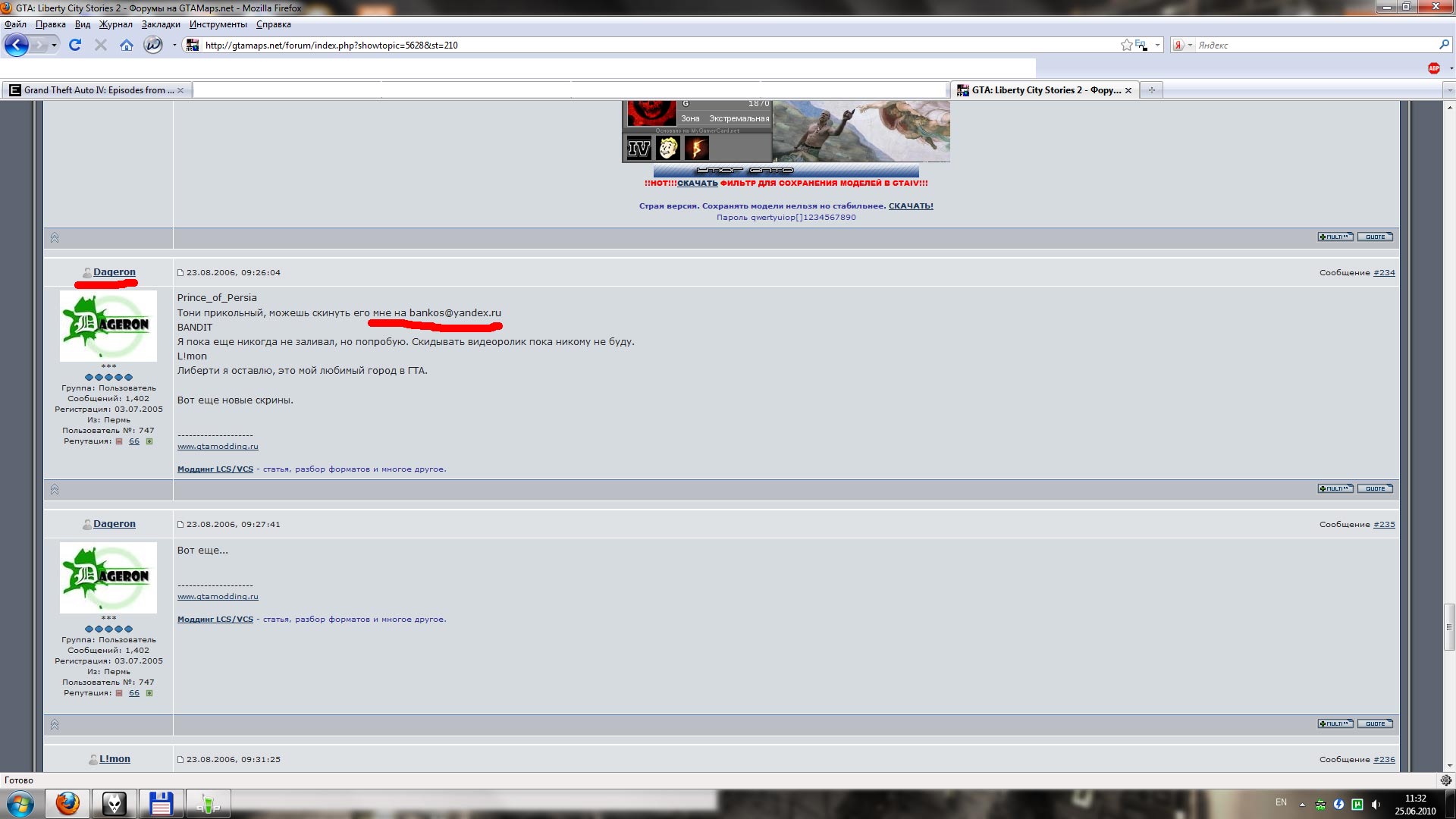Open message link #236
Screen dimensions: 1456x819
coord(1384,759)
